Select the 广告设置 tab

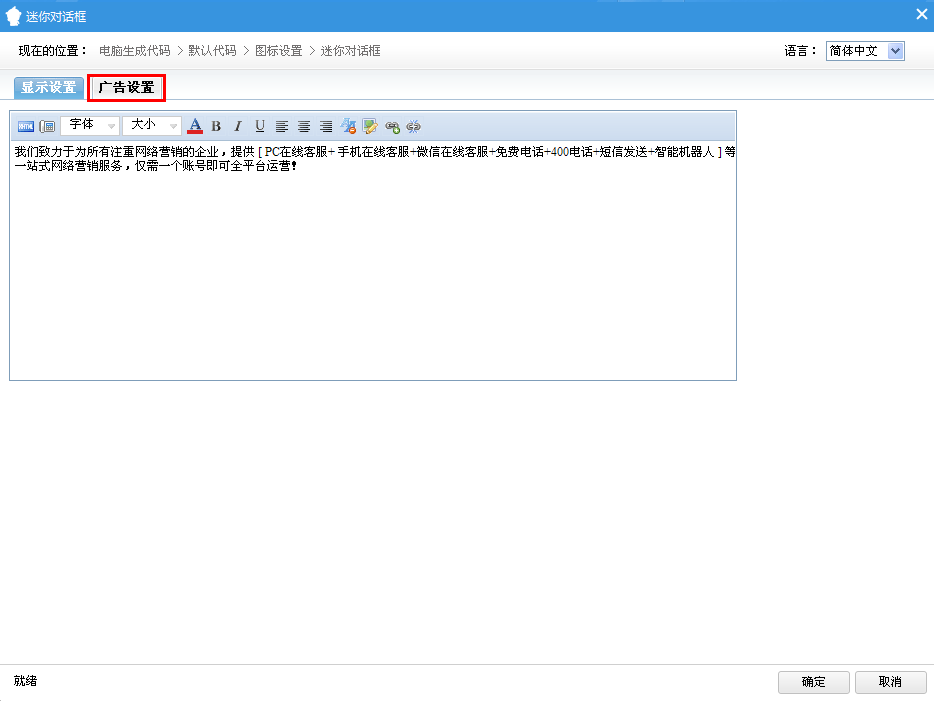click(x=127, y=88)
